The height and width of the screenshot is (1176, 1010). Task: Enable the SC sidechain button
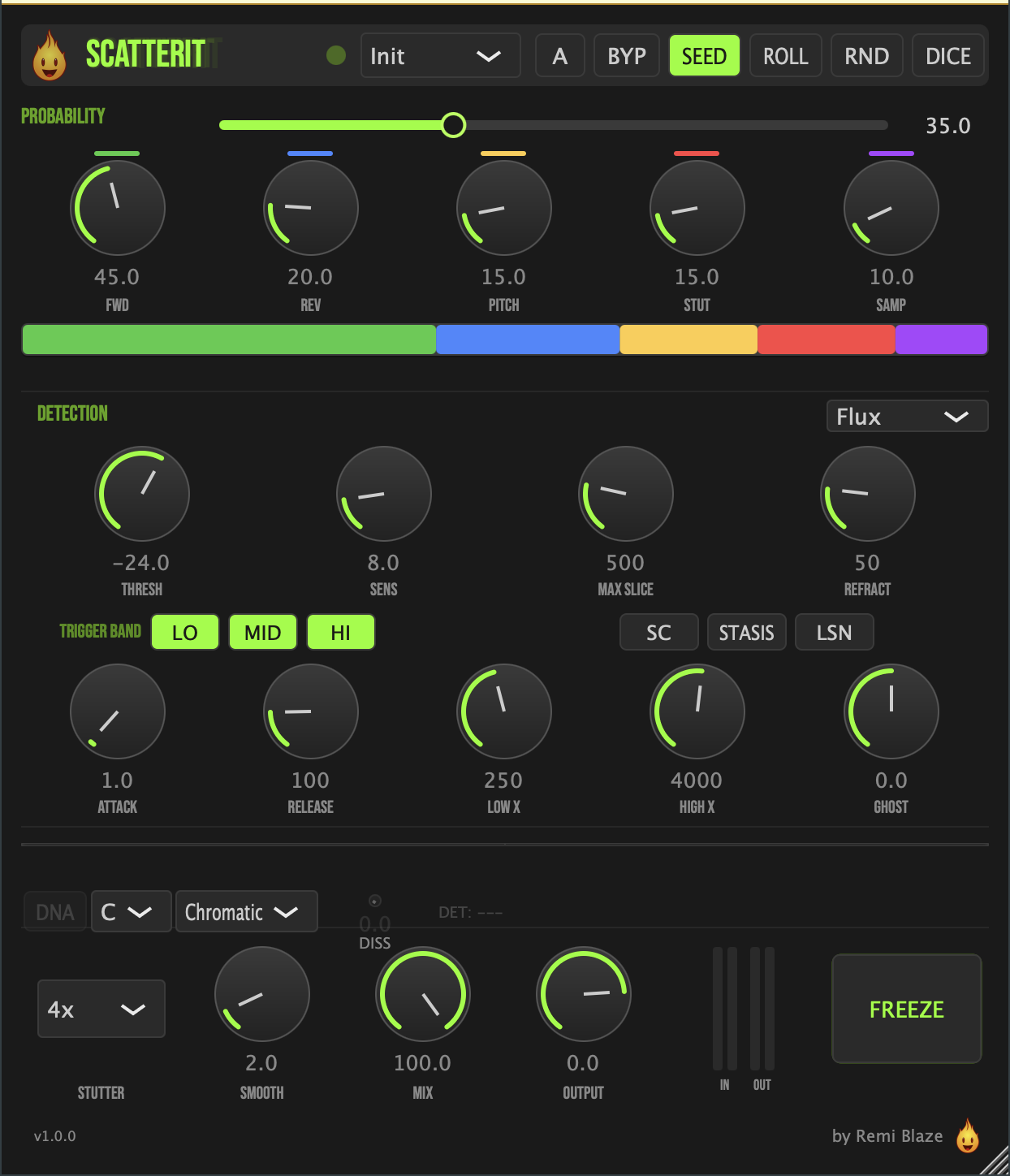[x=659, y=632]
